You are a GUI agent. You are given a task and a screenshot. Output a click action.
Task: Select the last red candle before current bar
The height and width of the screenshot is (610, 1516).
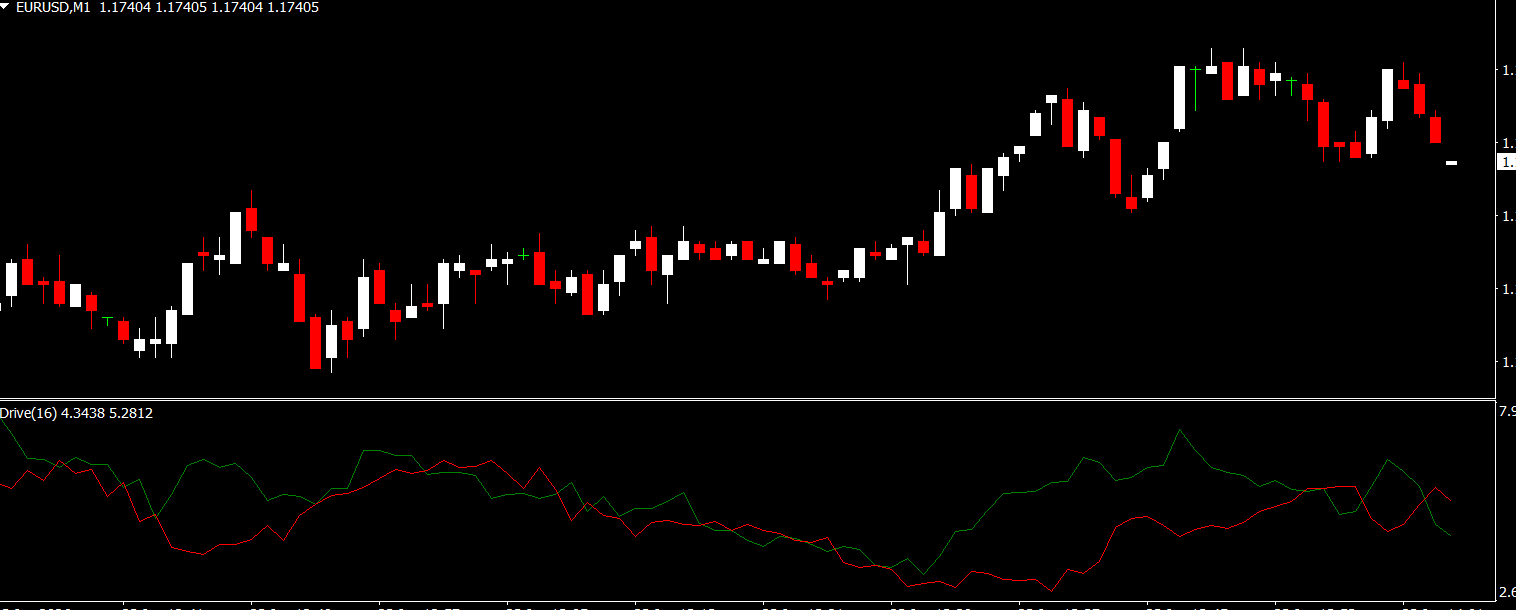click(x=1435, y=130)
